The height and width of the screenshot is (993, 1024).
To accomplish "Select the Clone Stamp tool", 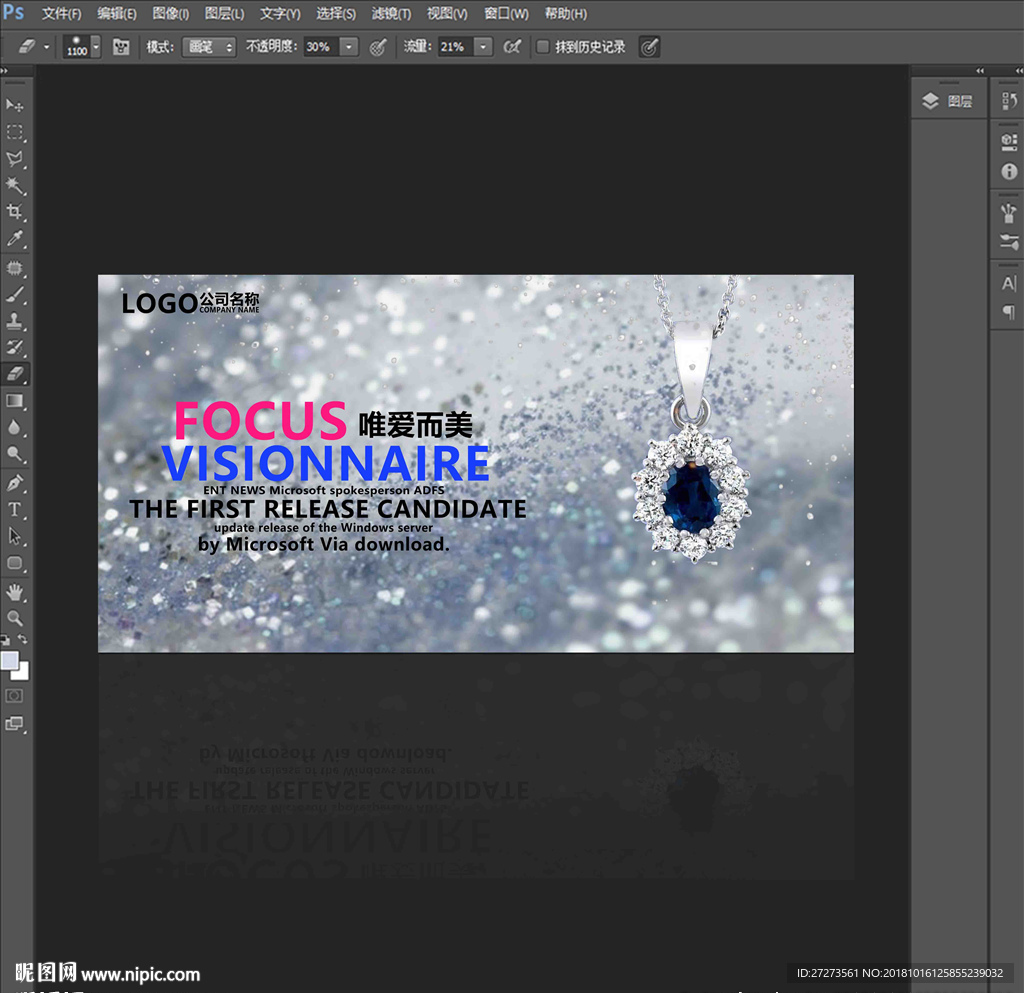I will coord(14,321).
